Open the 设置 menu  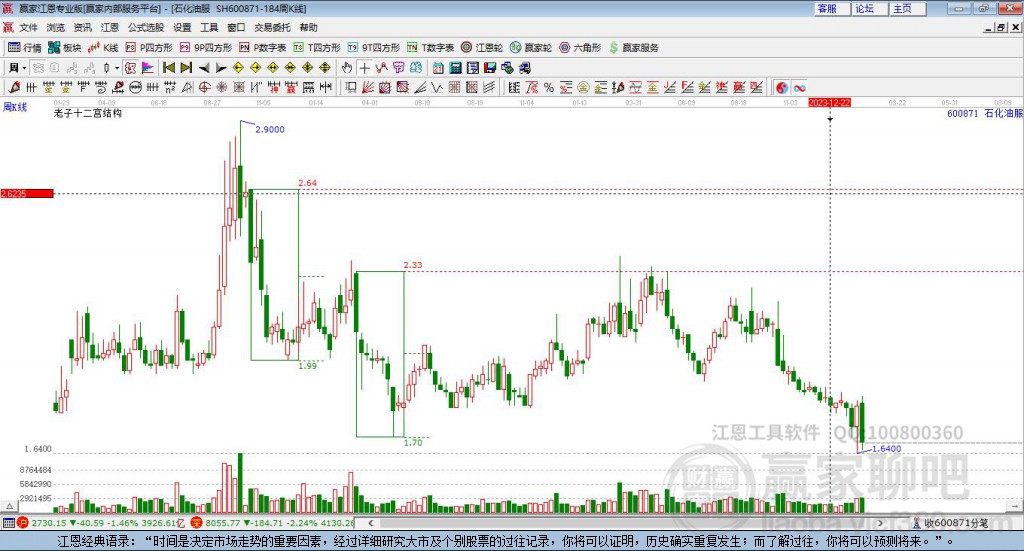pyautogui.click(x=182, y=27)
